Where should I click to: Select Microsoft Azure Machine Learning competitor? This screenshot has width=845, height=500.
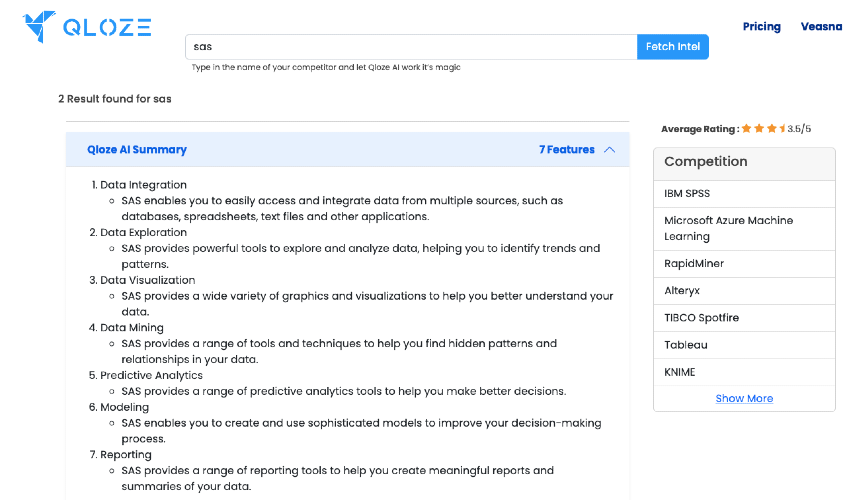(x=744, y=228)
